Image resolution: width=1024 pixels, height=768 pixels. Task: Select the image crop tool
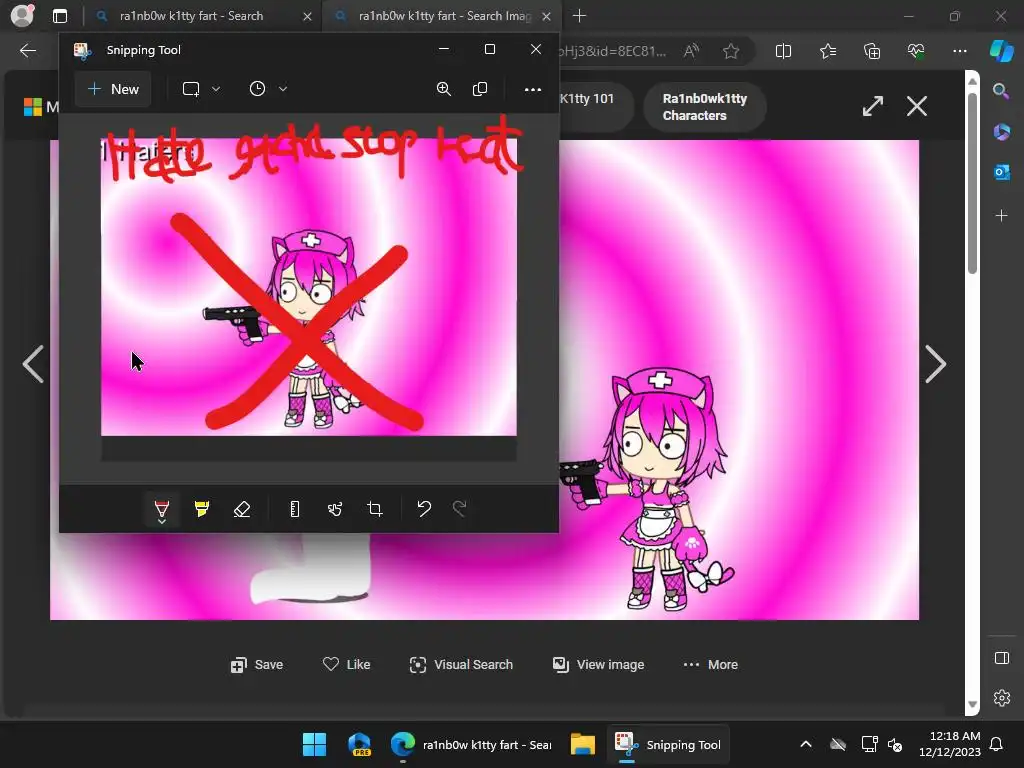(375, 509)
